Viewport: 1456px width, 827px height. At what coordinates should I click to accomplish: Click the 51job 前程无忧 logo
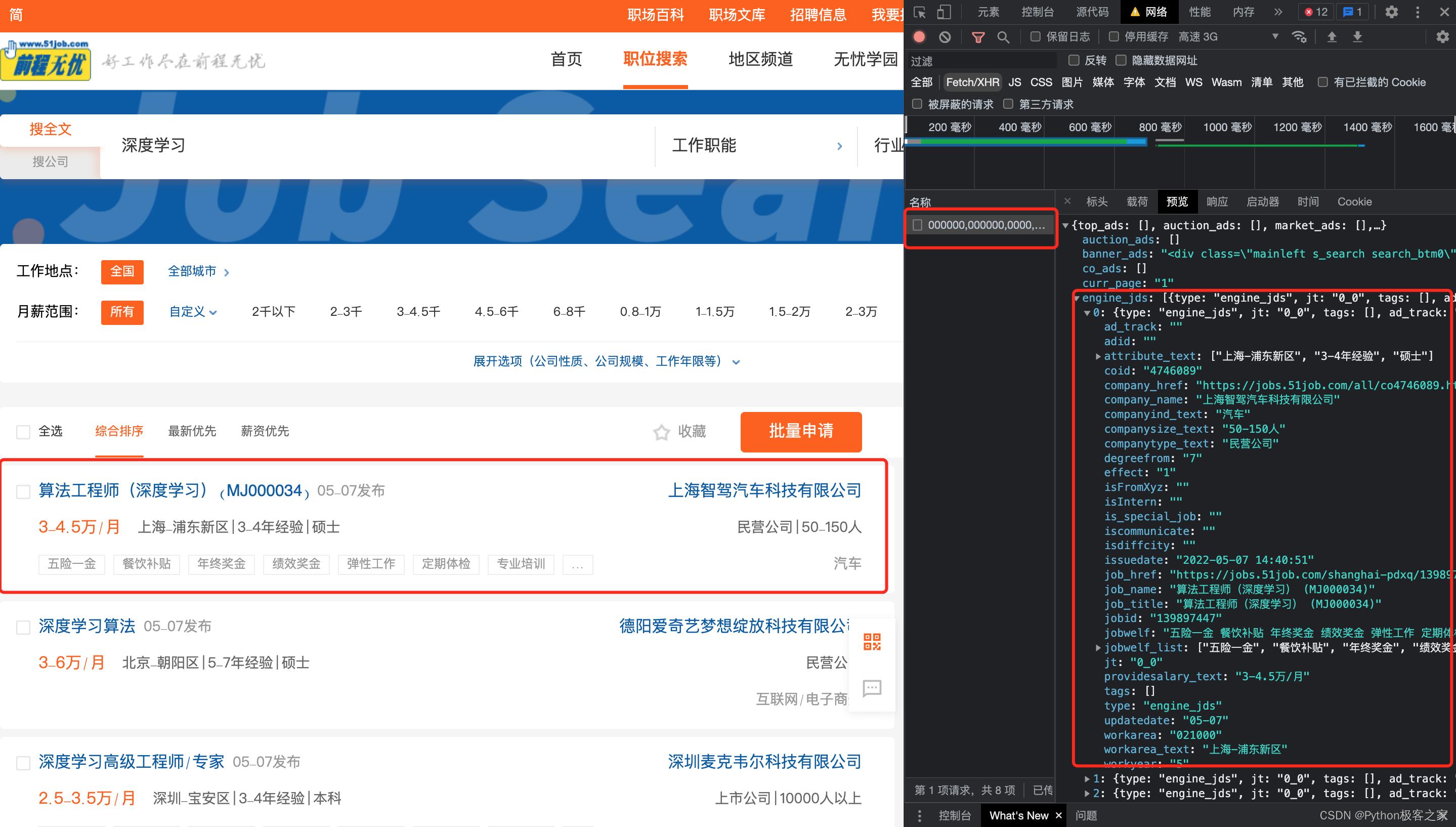tap(46, 60)
